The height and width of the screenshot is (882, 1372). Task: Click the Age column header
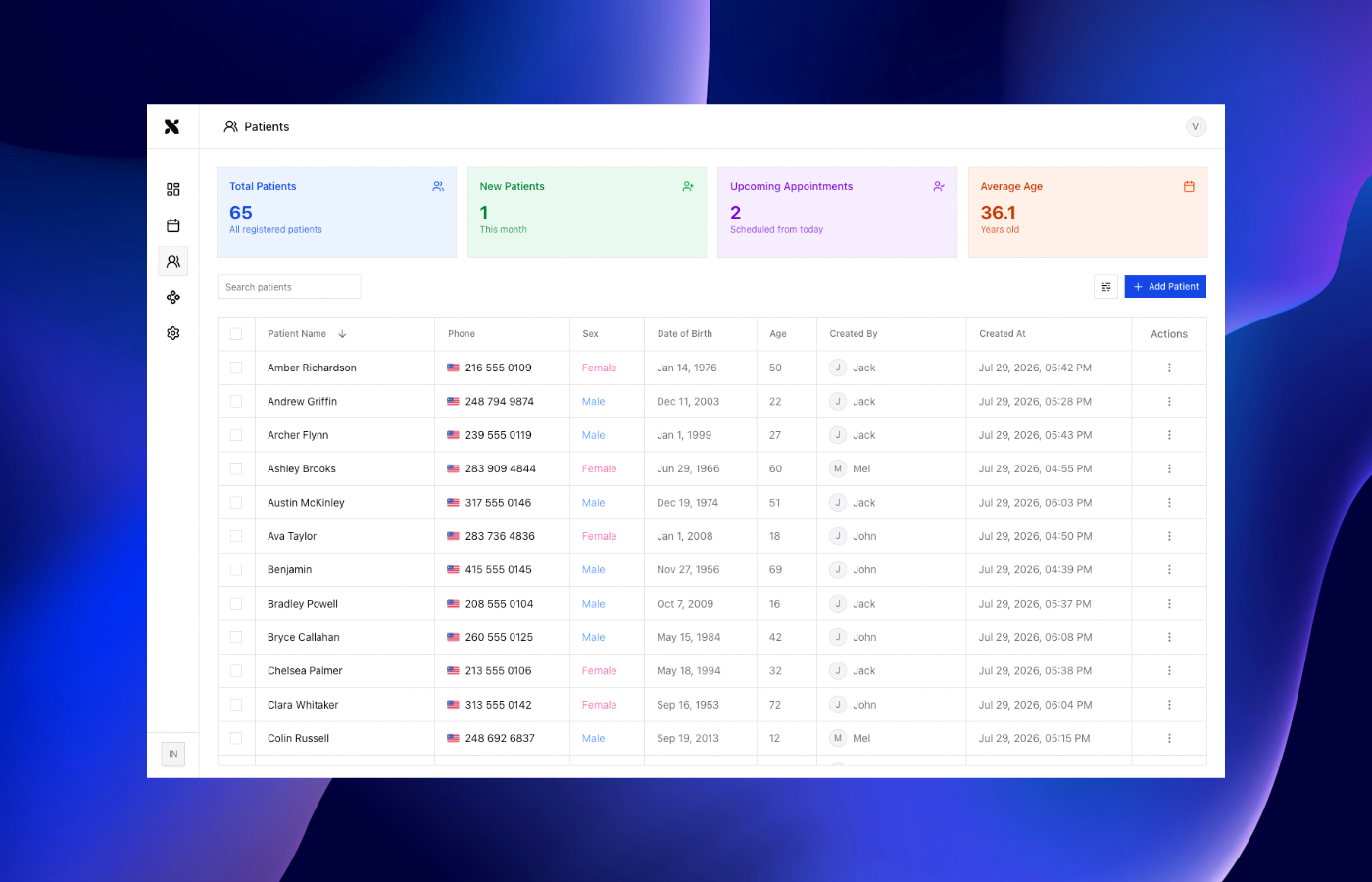(x=778, y=334)
